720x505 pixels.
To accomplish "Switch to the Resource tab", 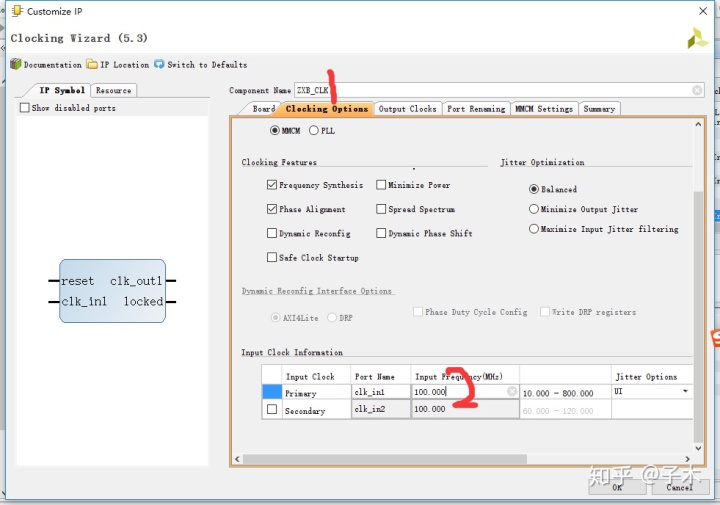I will (113, 90).
